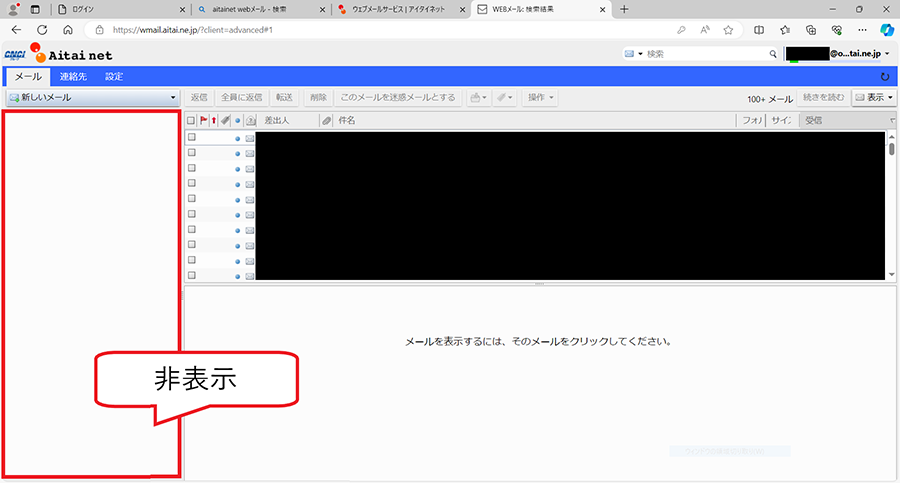The image size is (900, 483).
Task: Click the refresh icon in blue bar
Action: coord(885,77)
